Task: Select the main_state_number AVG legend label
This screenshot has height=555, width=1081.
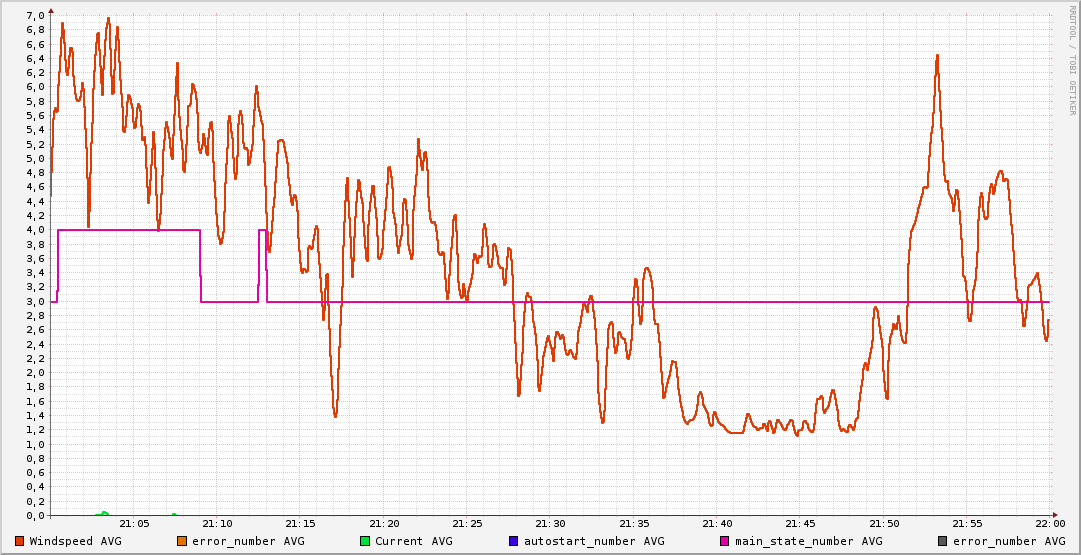Action: pyautogui.click(x=809, y=541)
